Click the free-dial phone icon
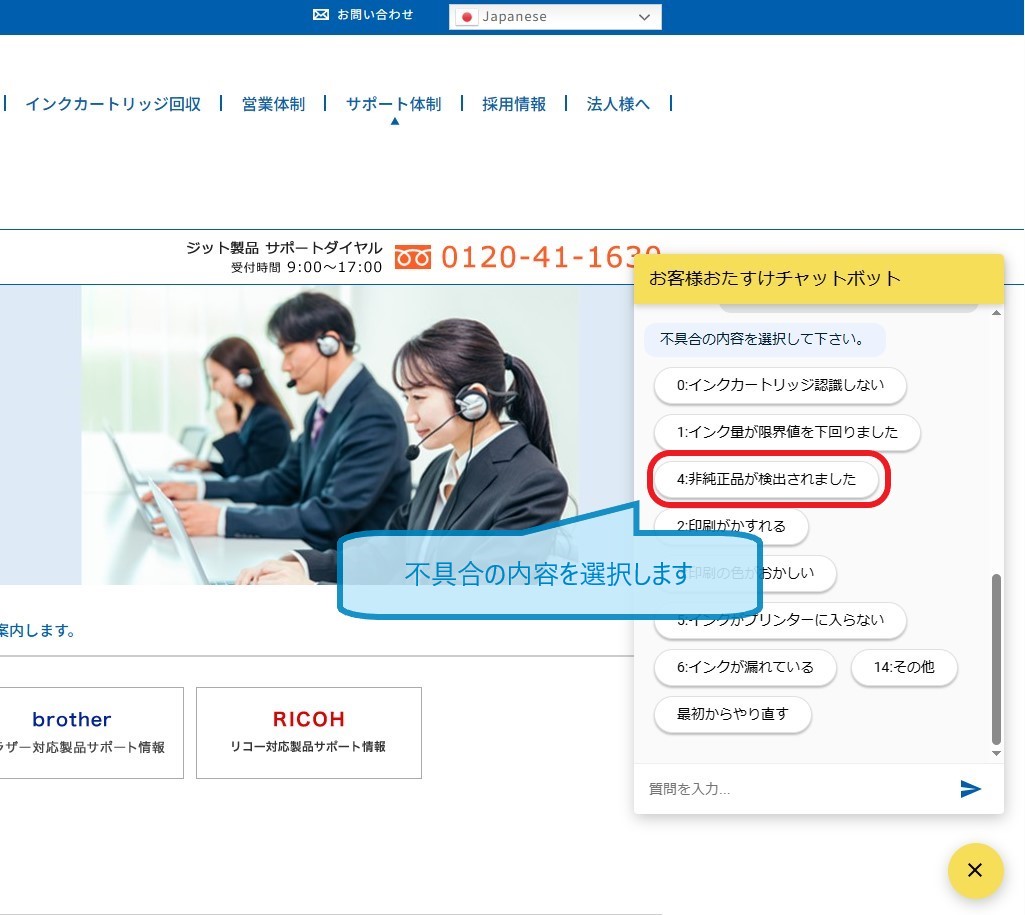This screenshot has height=915, width=1025. pos(412,258)
